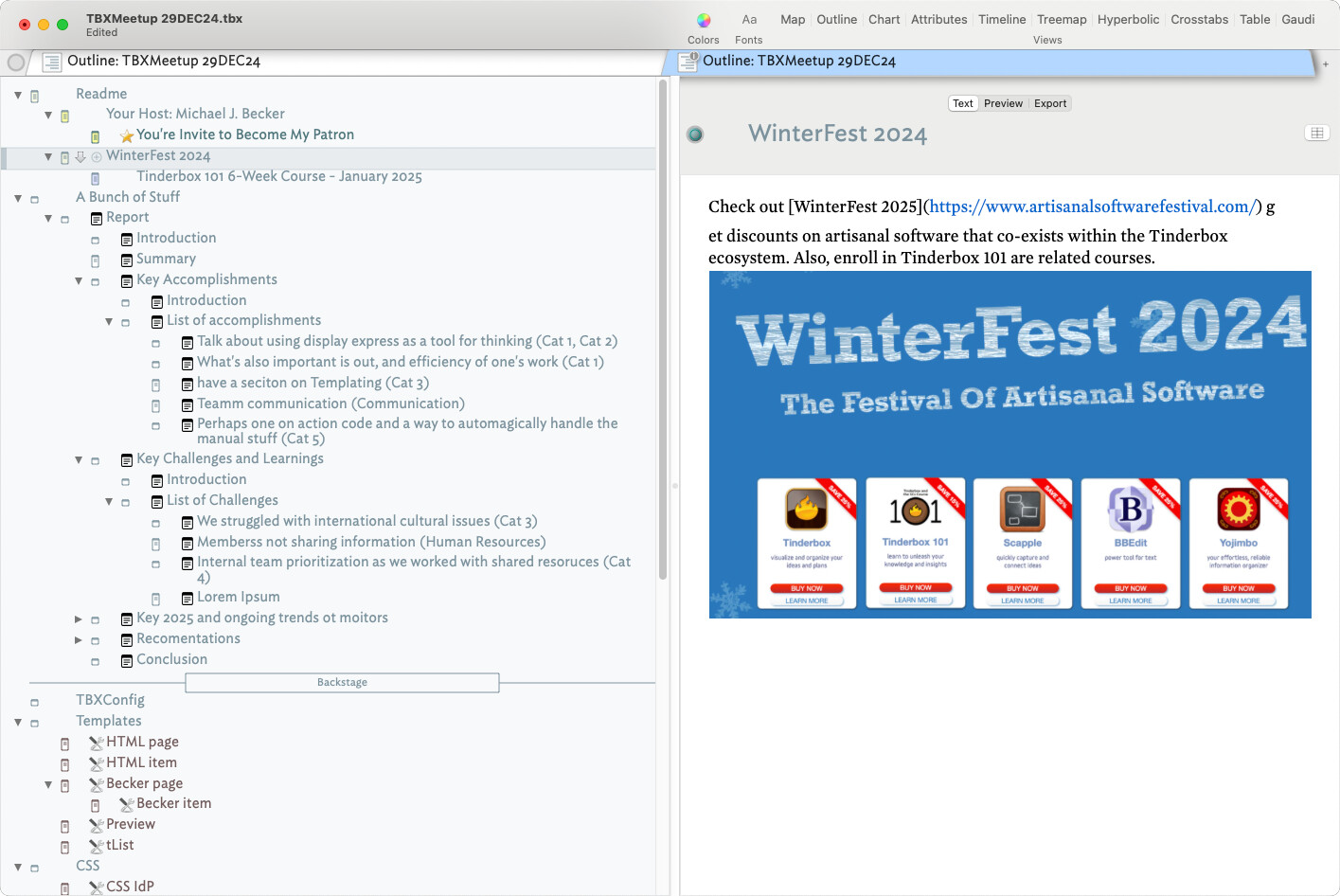Screen dimensions: 1340x896
Task: Select 'Memberss not sharing information' note
Action: click(371, 542)
